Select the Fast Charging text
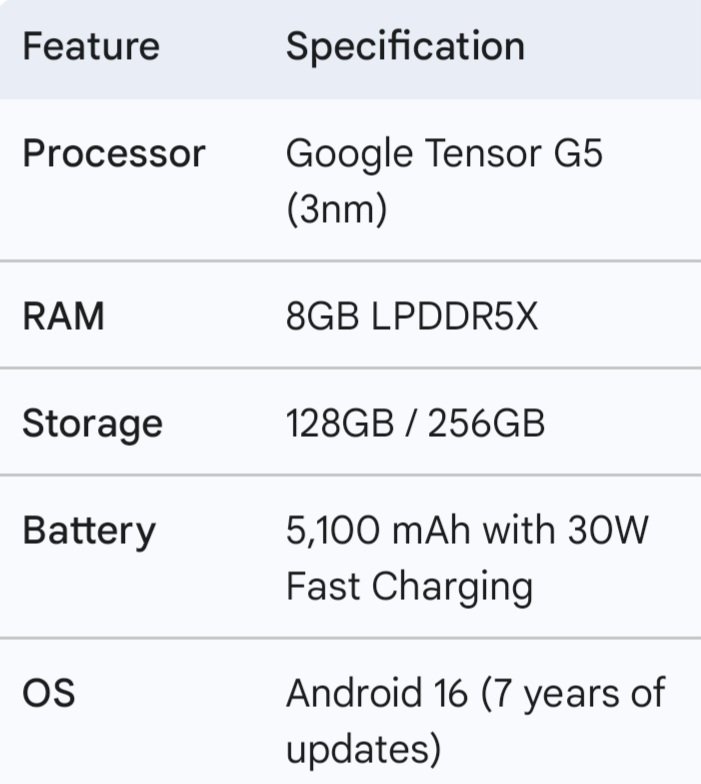Screen dimensions: 701x784 click(409, 586)
